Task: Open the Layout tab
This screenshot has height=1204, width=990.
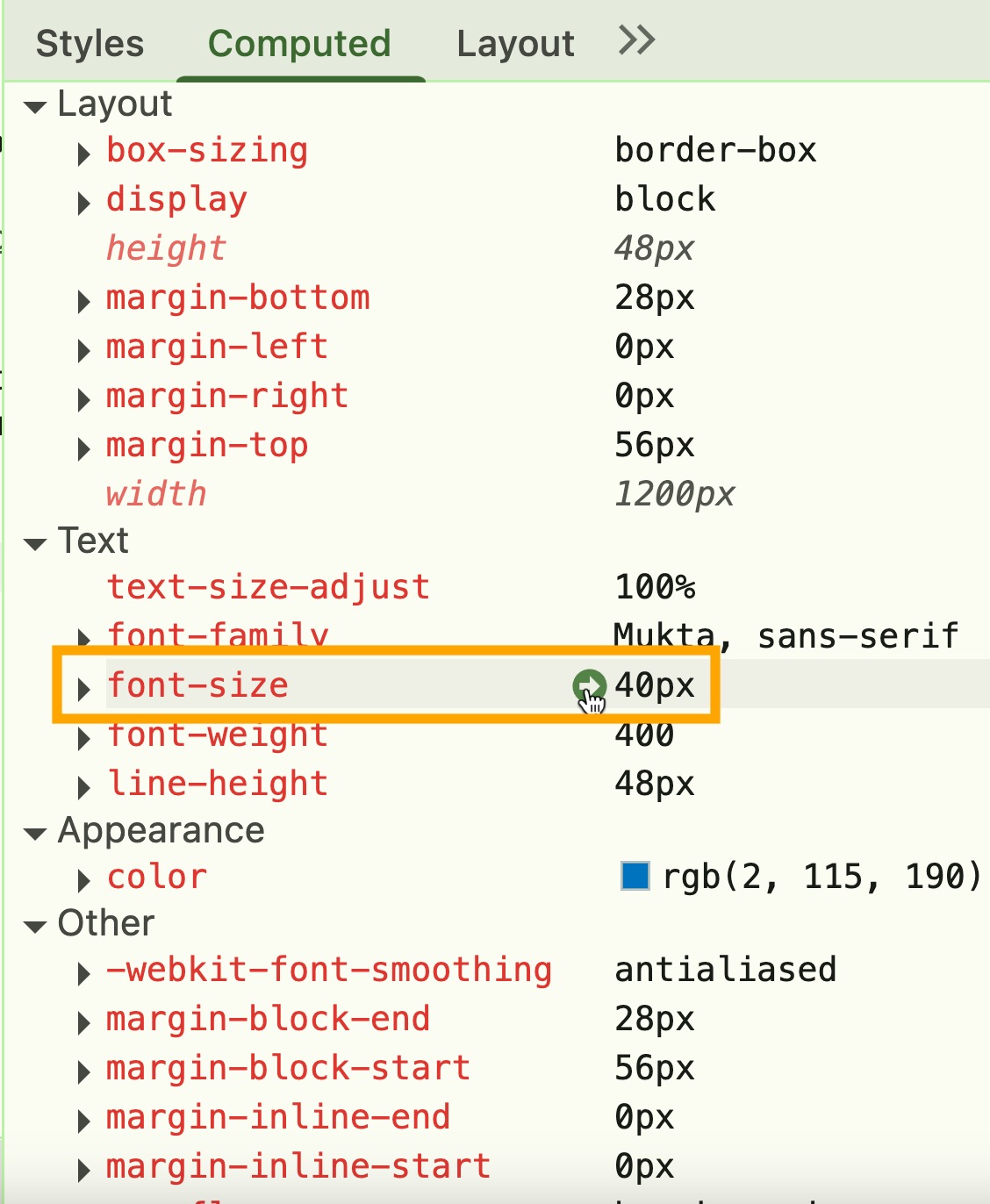Action: (x=515, y=43)
